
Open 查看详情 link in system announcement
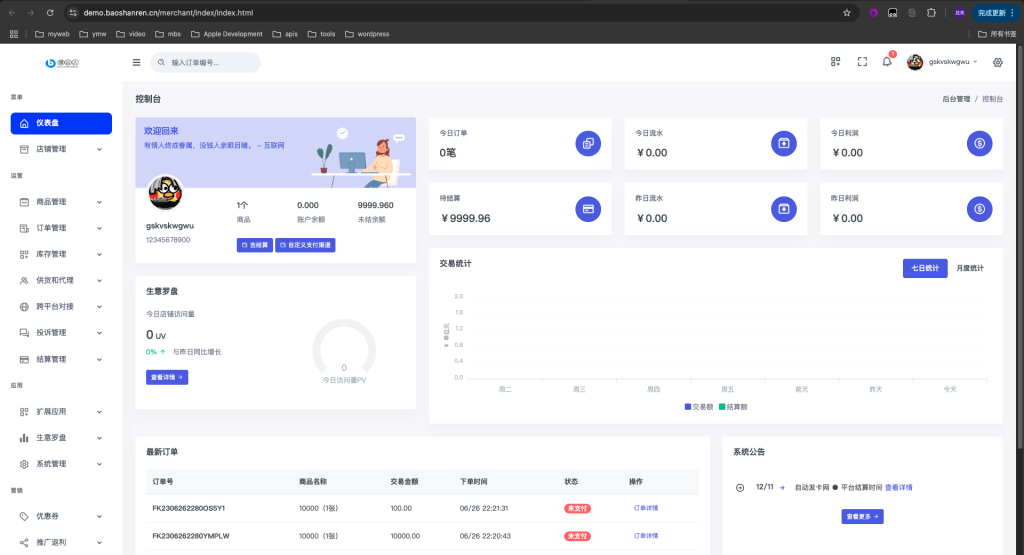pos(899,488)
